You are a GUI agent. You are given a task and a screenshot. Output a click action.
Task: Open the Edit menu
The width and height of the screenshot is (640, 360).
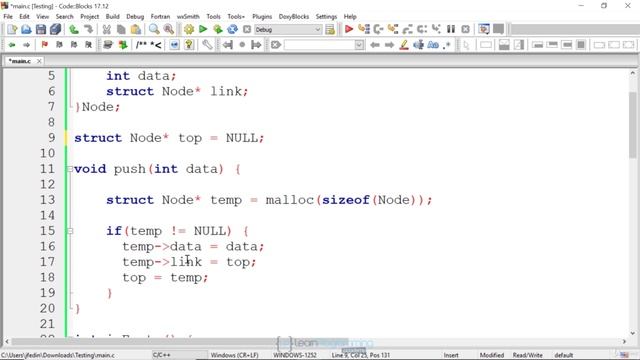tap(24, 16)
